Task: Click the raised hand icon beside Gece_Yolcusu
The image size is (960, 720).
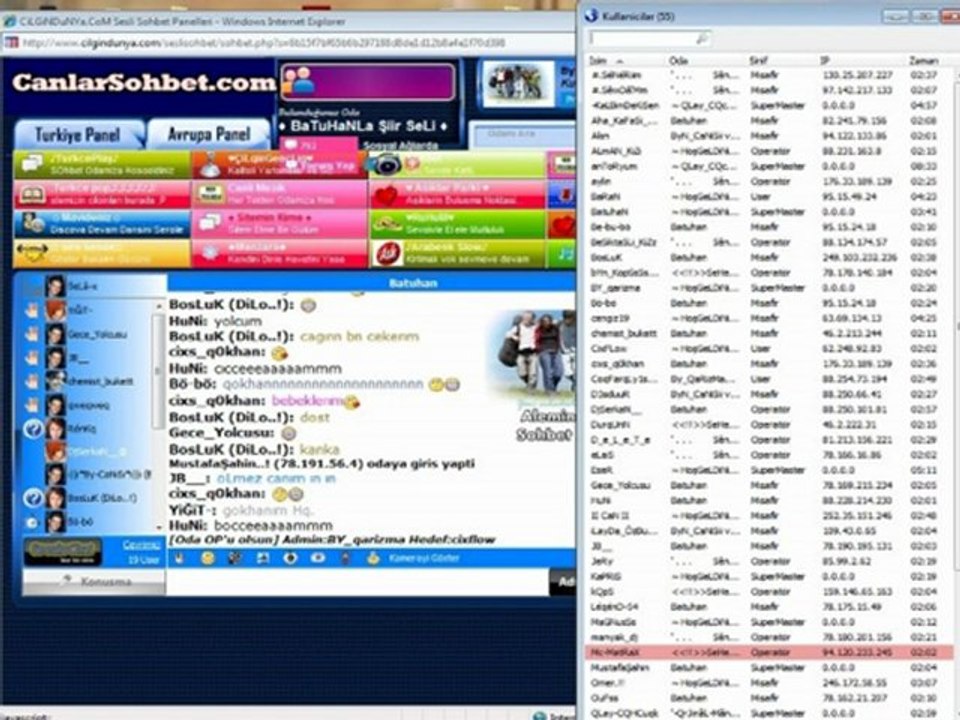Action: pyautogui.click(x=32, y=334)
